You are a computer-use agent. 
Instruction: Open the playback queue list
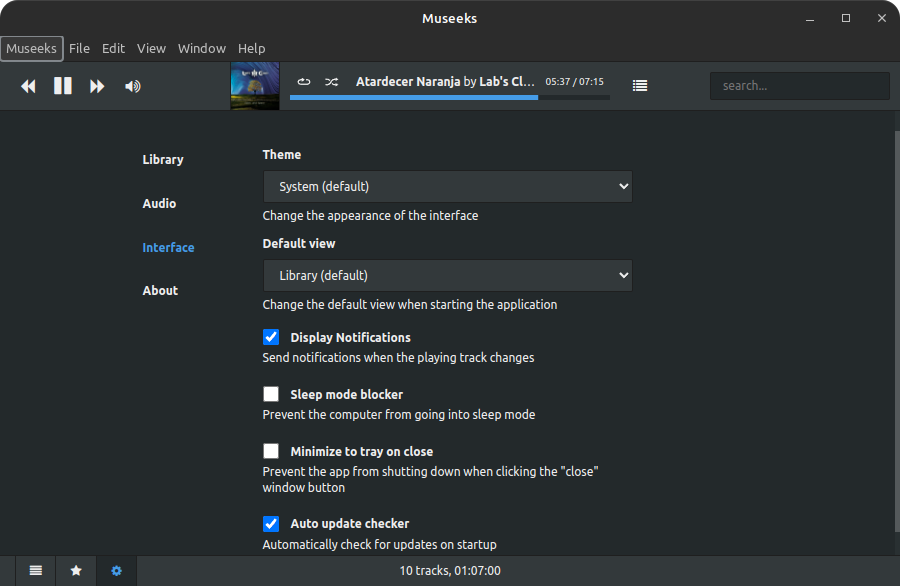(x=640, y=86)
